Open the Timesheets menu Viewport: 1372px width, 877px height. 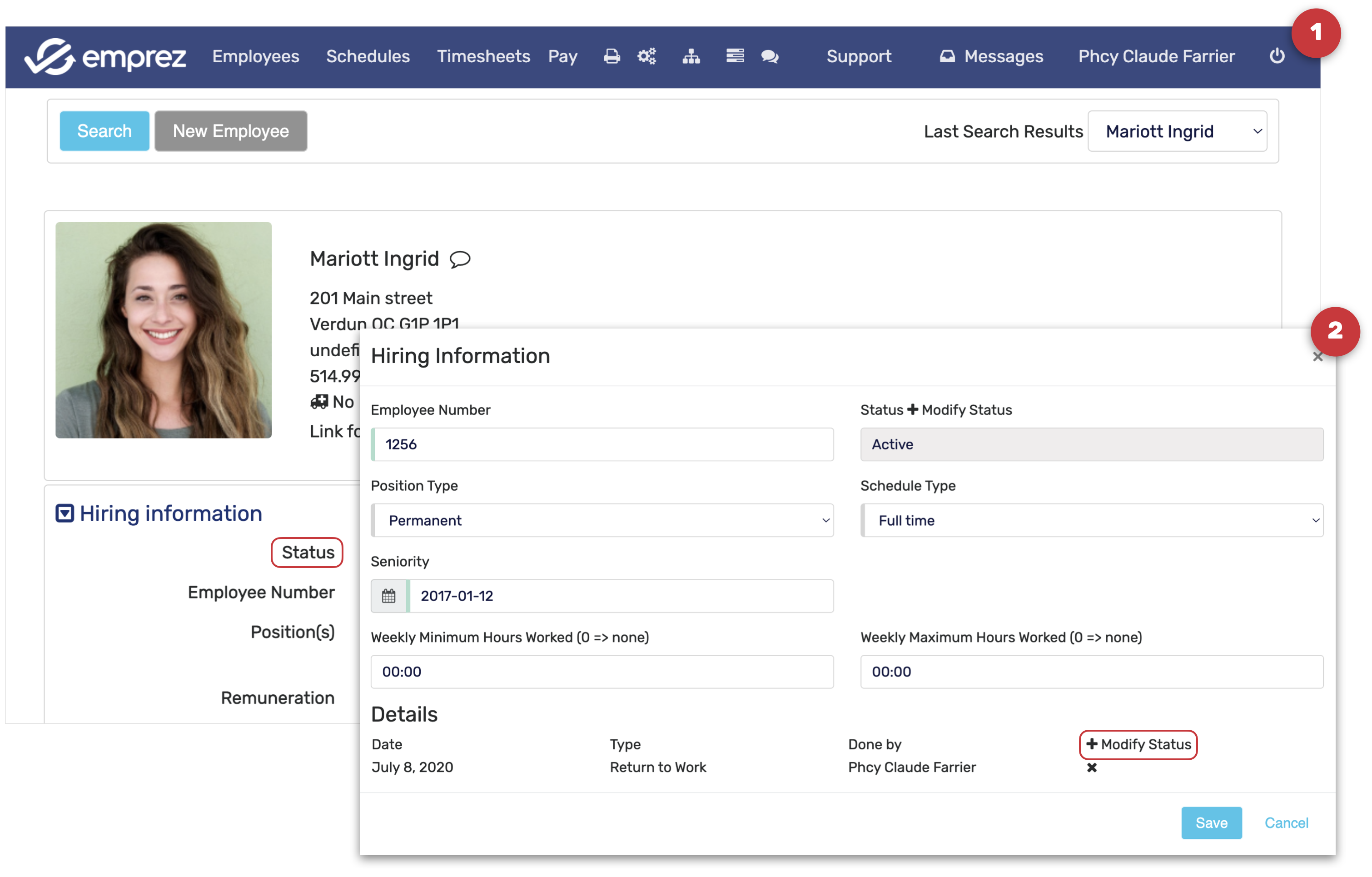(483, 56)
